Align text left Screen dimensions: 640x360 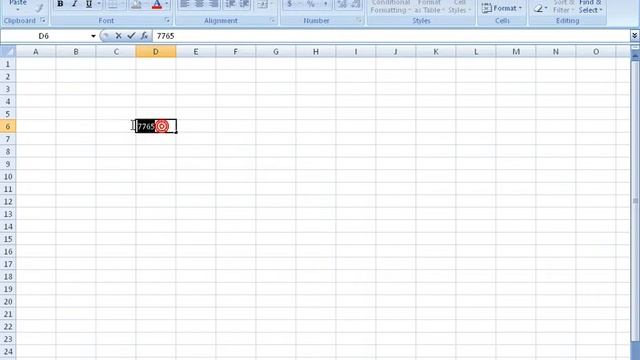tap(185, 4)
